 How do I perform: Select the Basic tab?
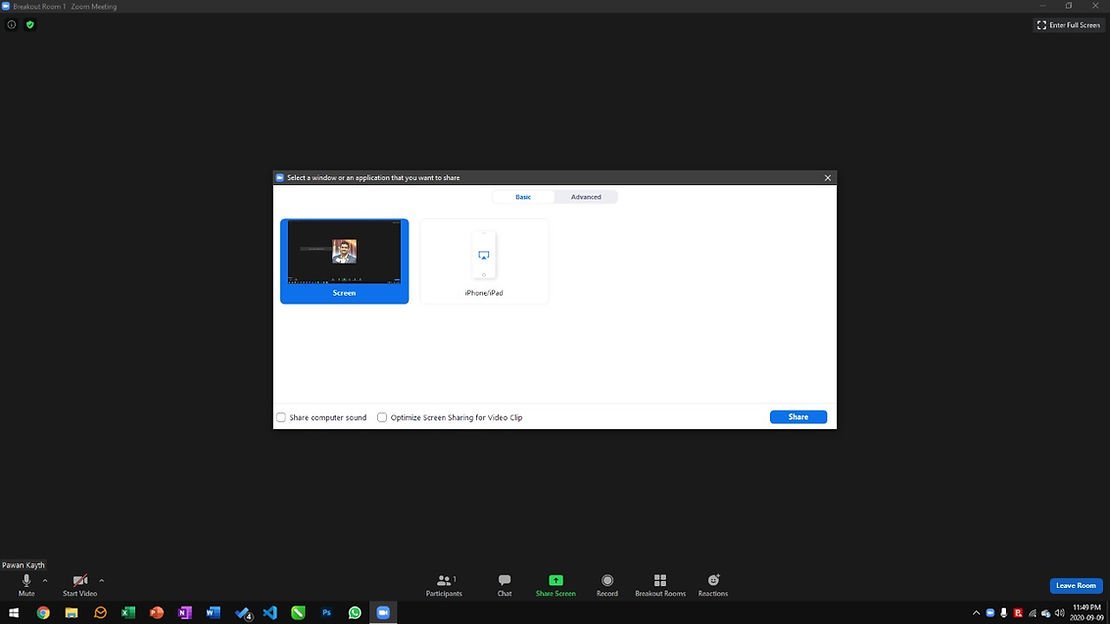point(523,197)
